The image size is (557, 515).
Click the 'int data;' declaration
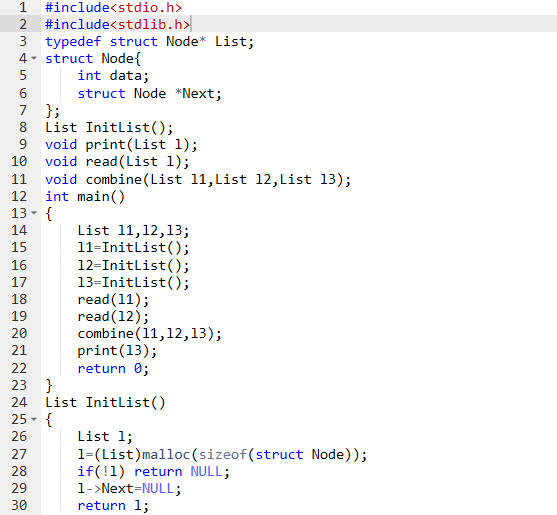[x=113, y=76]
